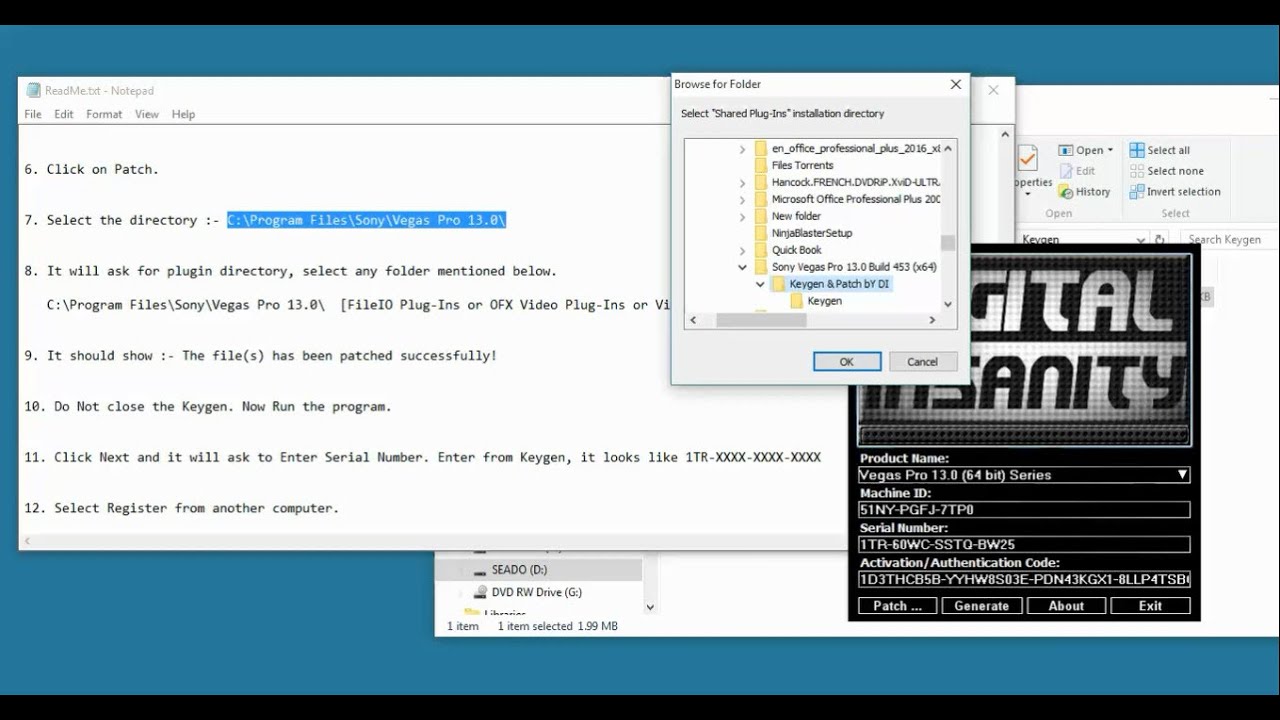This screenshot has height=720, width=1280.
Task: Click the Files Torrents folder icon
Action: 760,165
